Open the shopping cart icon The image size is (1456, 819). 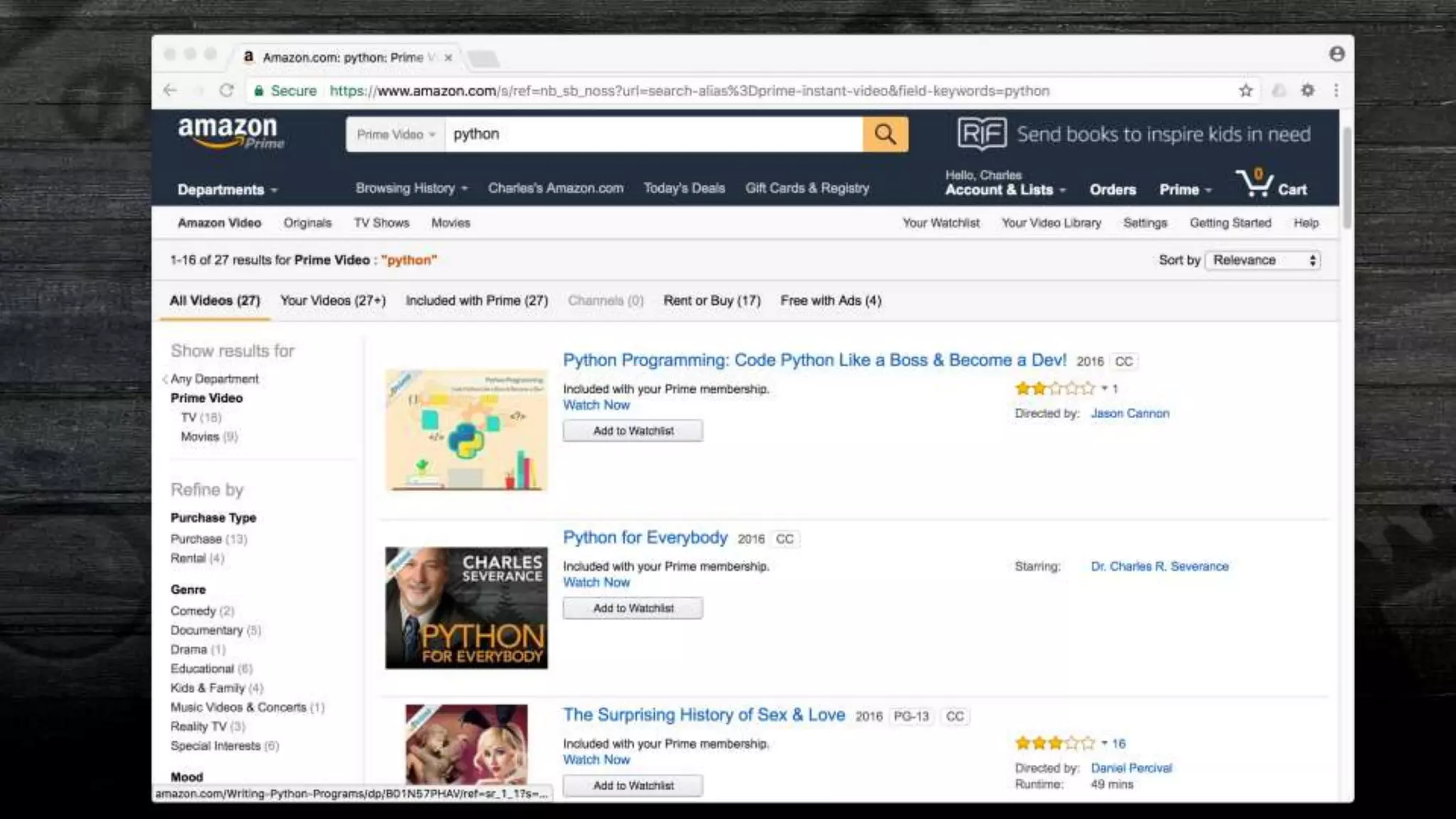(x=1256, y=184)
